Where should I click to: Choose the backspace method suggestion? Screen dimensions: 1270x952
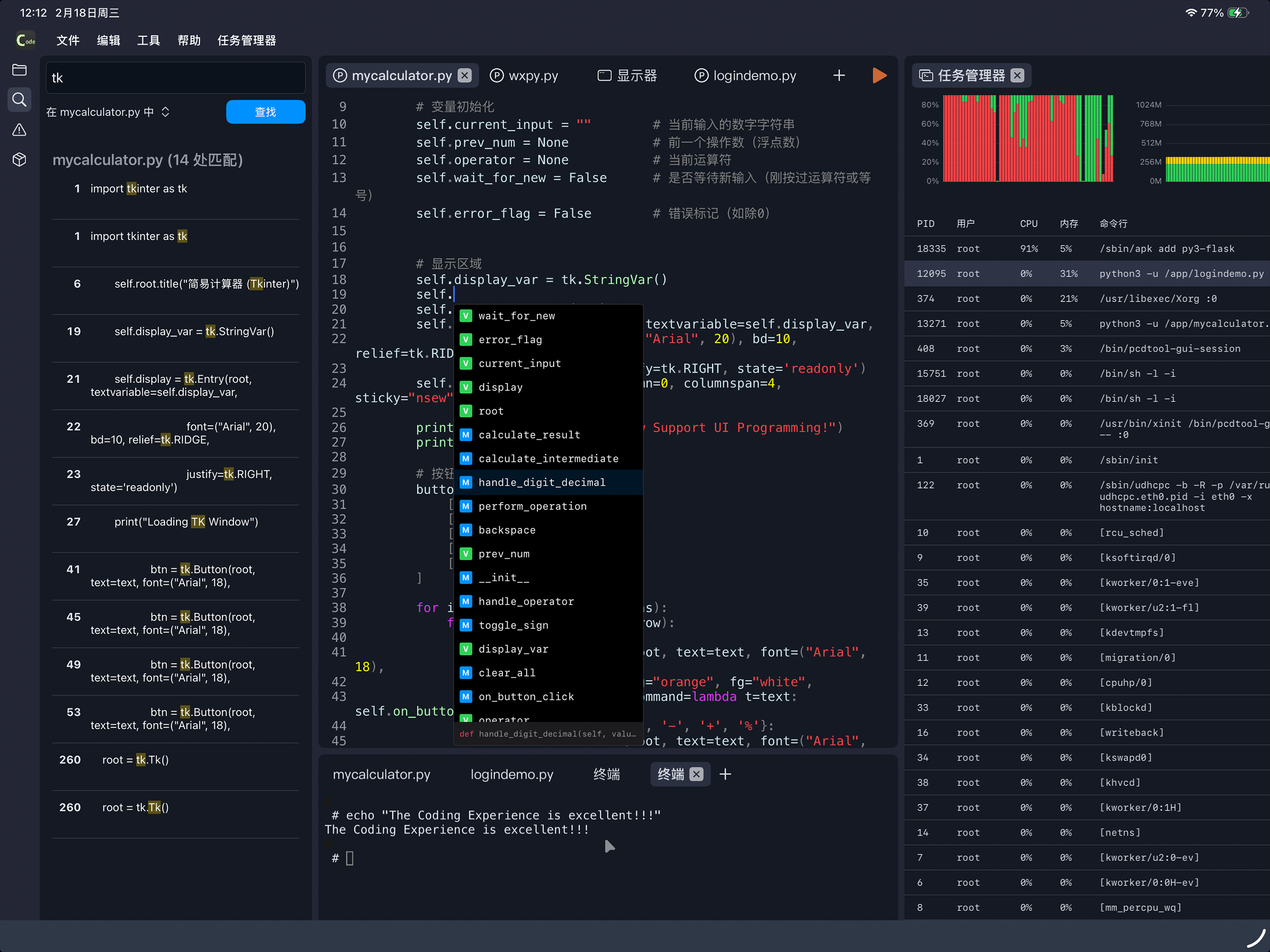[549, 530]
